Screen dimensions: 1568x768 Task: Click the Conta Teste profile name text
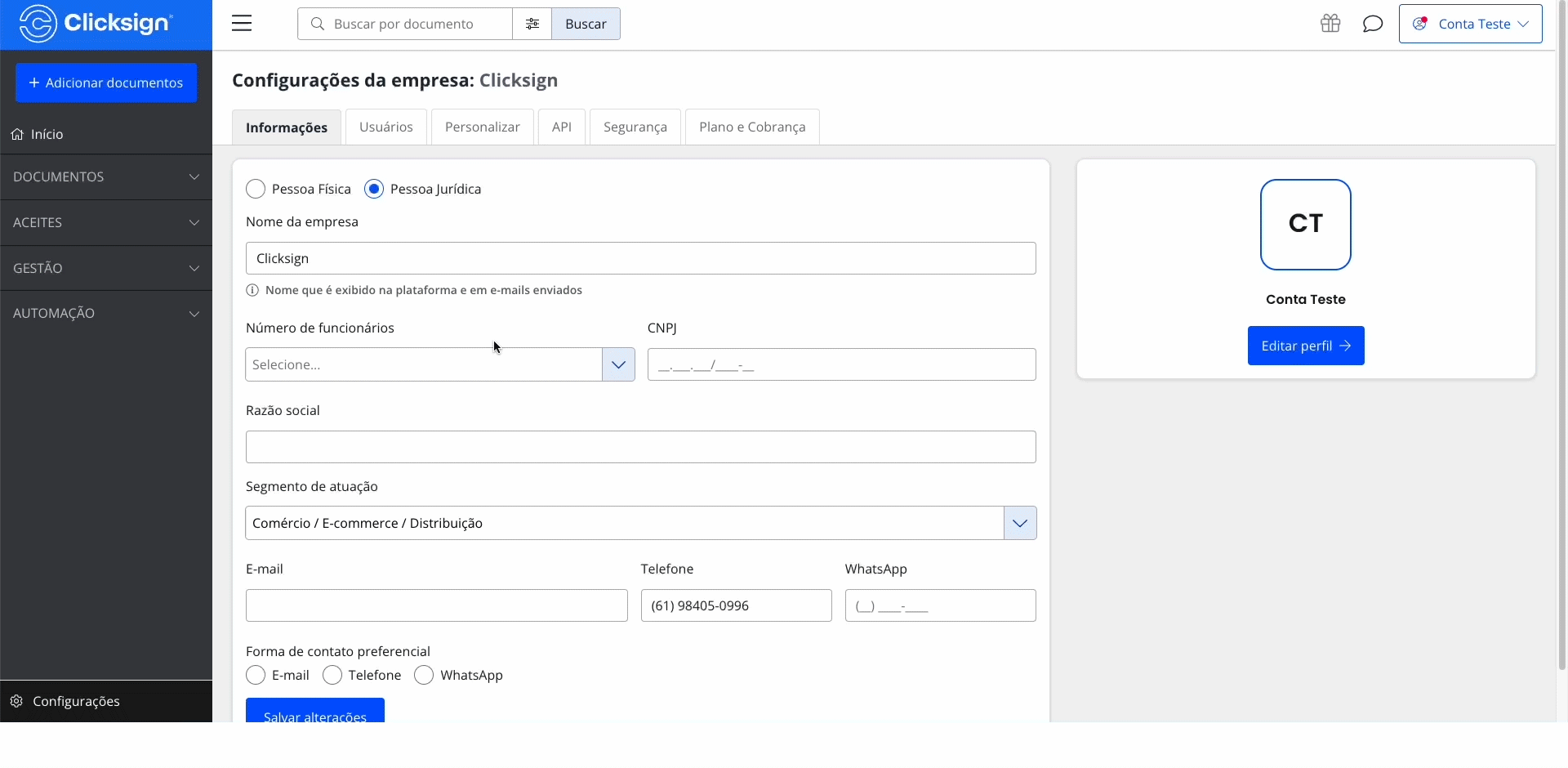[1305, 299]
